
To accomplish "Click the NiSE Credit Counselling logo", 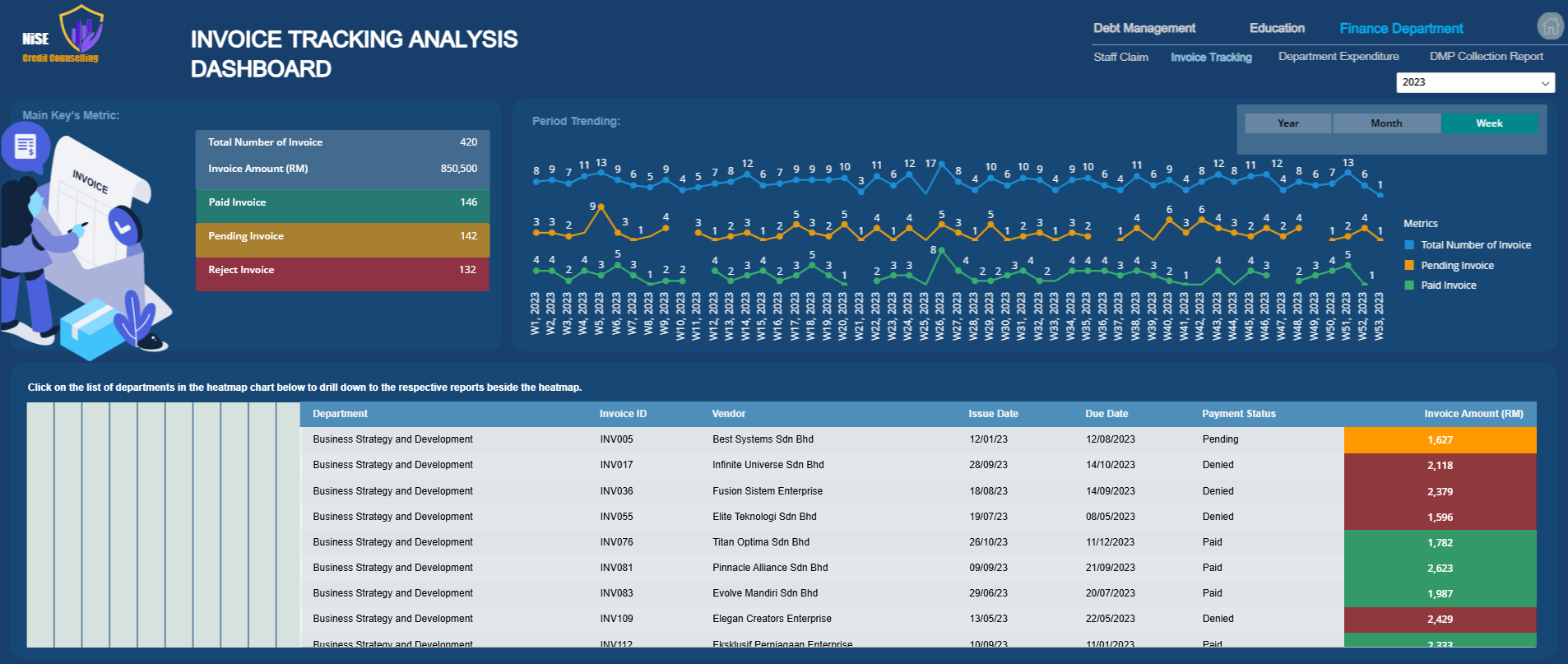I will (x=63, y=35).
